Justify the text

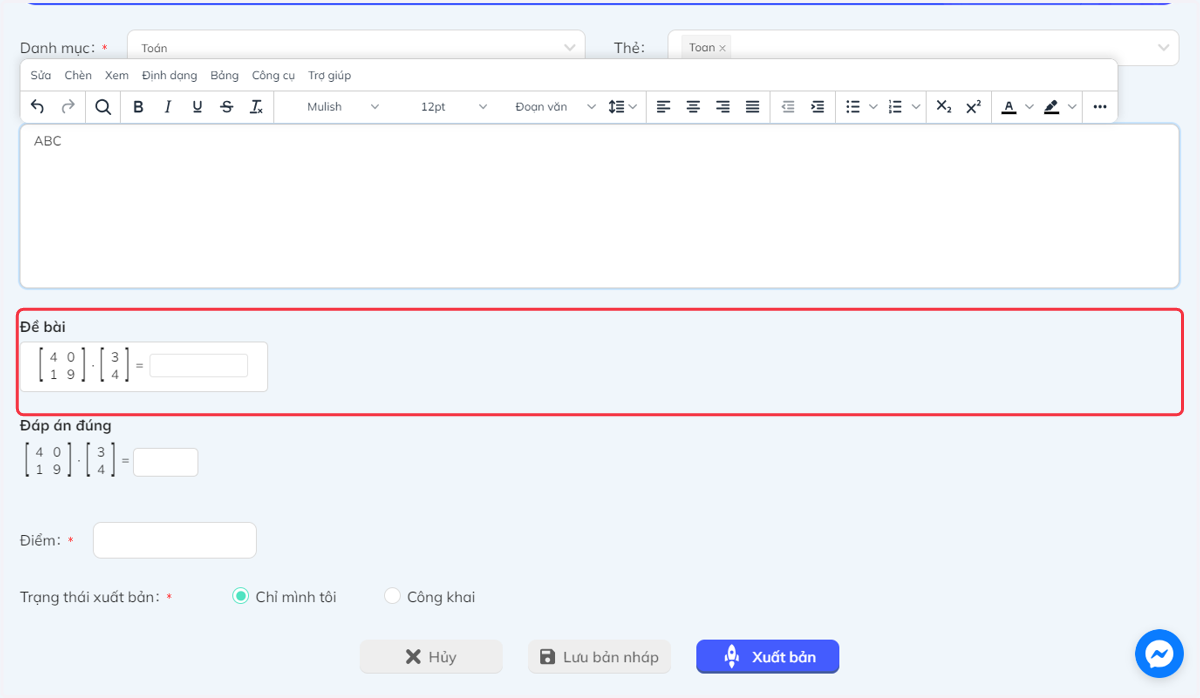click(x=753, y=107)
